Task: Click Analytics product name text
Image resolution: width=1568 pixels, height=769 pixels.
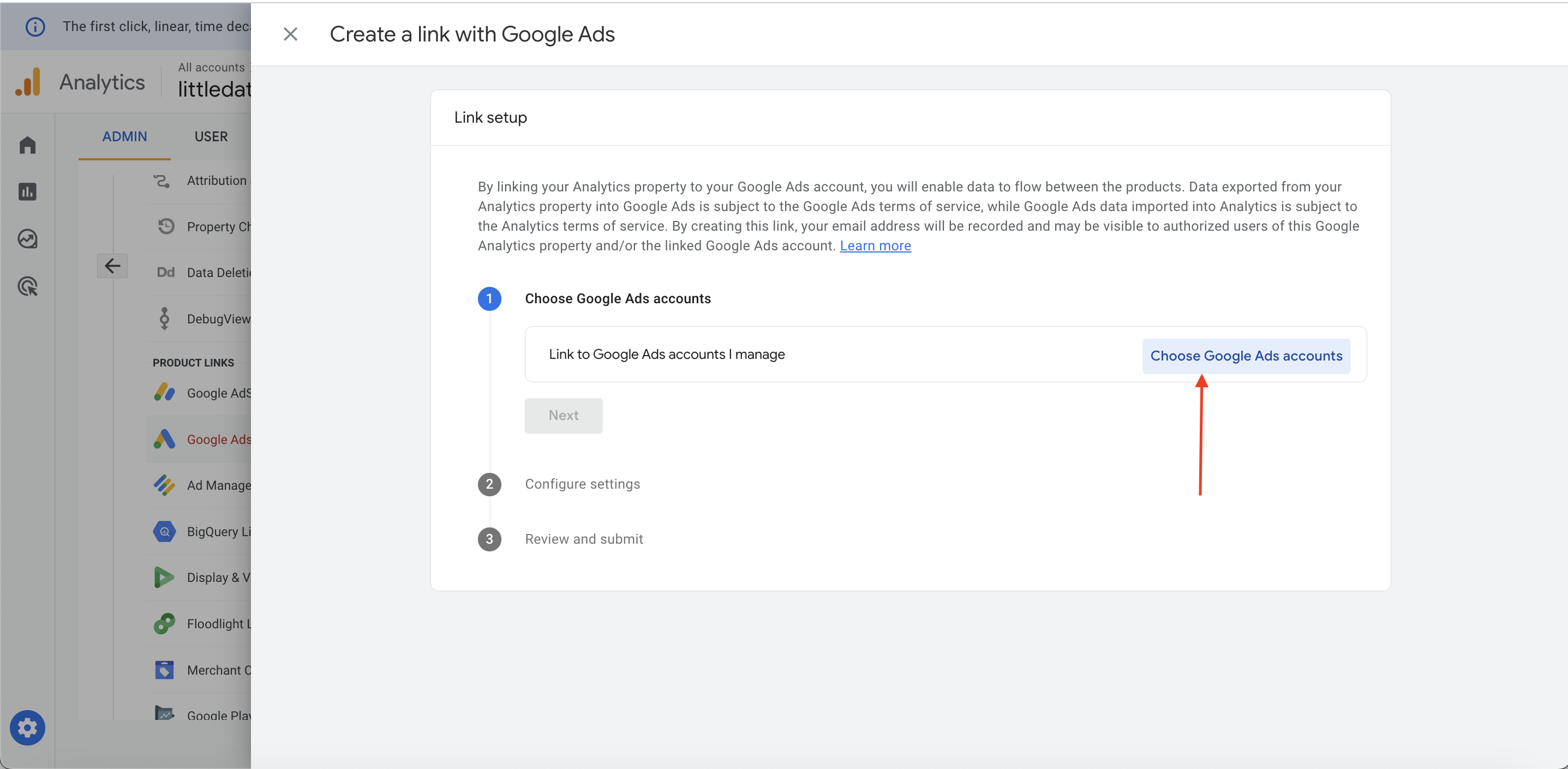Action: pyautogui.click(x=101, y=82)
